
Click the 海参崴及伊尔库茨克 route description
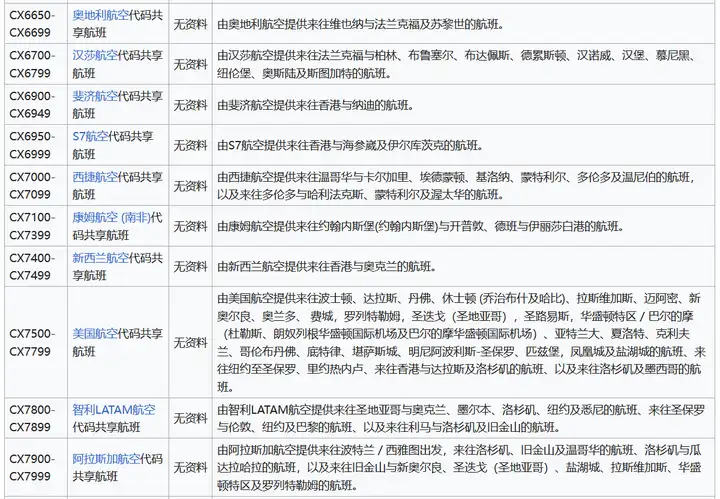pyautogui.click(x=351, y=145)
